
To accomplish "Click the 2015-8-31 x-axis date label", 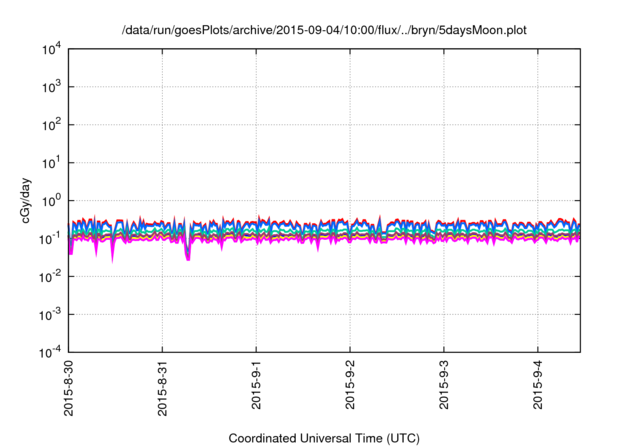I will [x=162, y=388].
